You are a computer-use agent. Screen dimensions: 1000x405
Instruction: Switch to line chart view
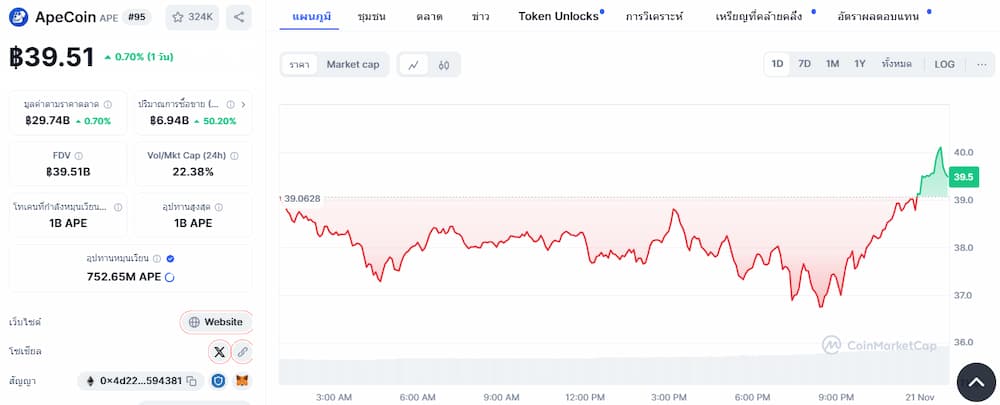pos(414,64)
